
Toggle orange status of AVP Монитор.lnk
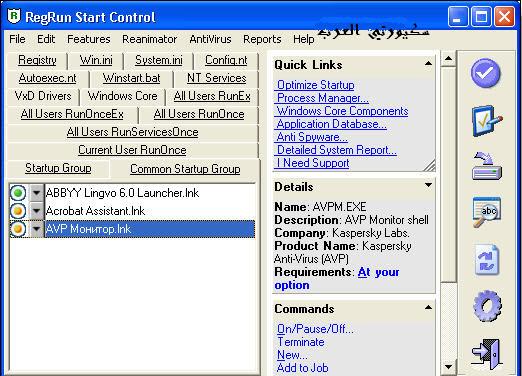click(x=18, y=229)
